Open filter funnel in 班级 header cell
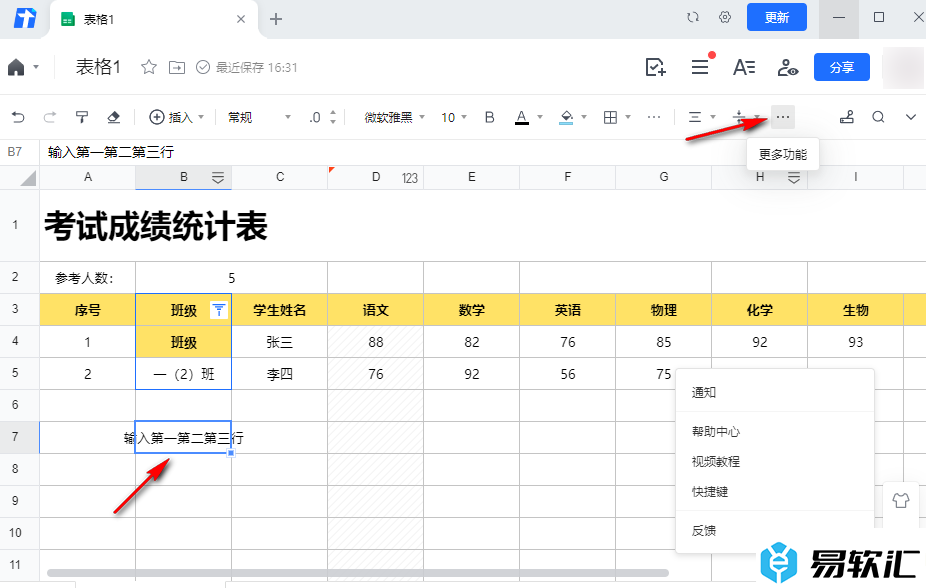926x588 pixels. [219, 310]
